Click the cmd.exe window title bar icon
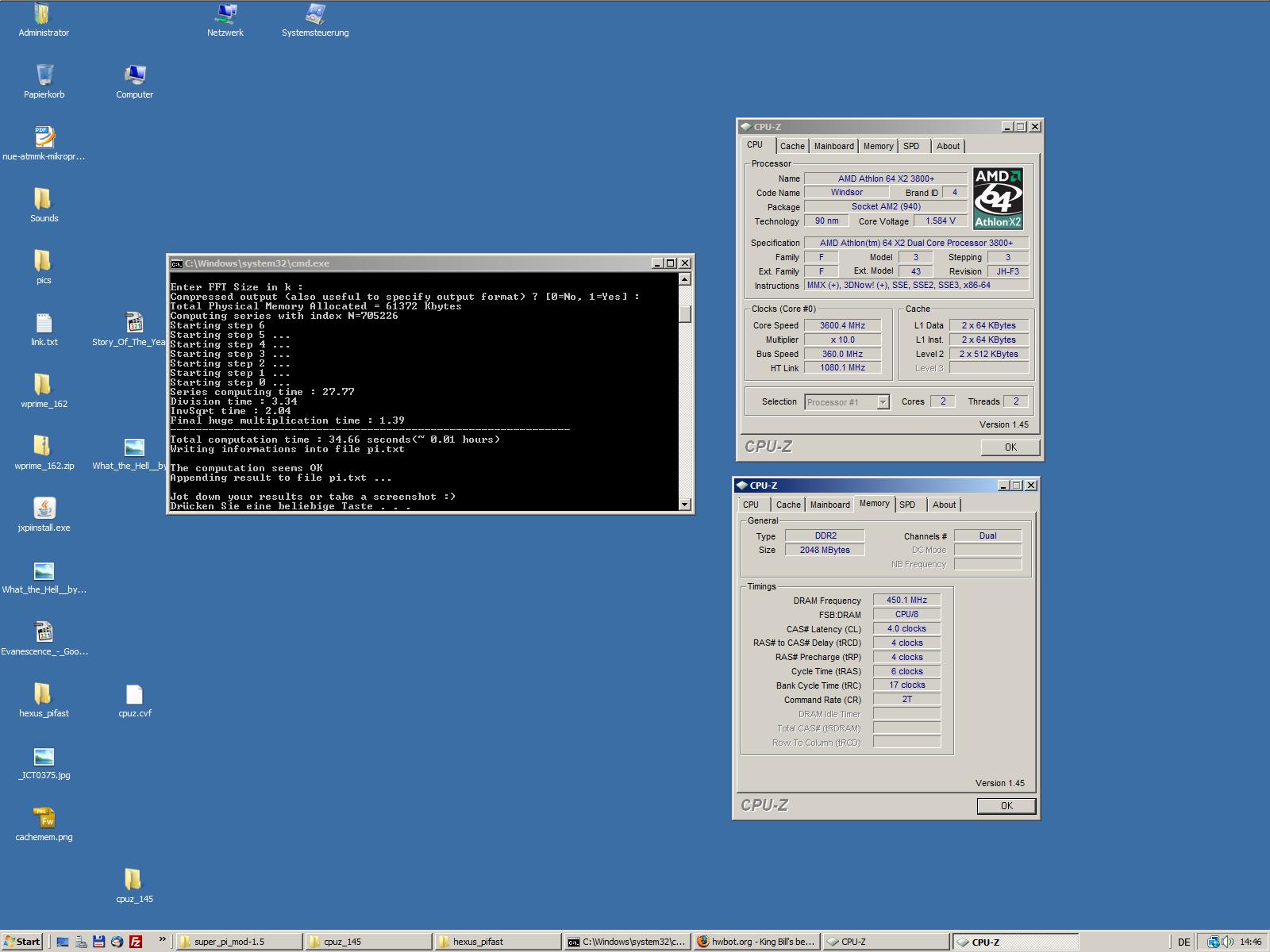This screenshot has height=952, width=1270. (x=177, y=263)
